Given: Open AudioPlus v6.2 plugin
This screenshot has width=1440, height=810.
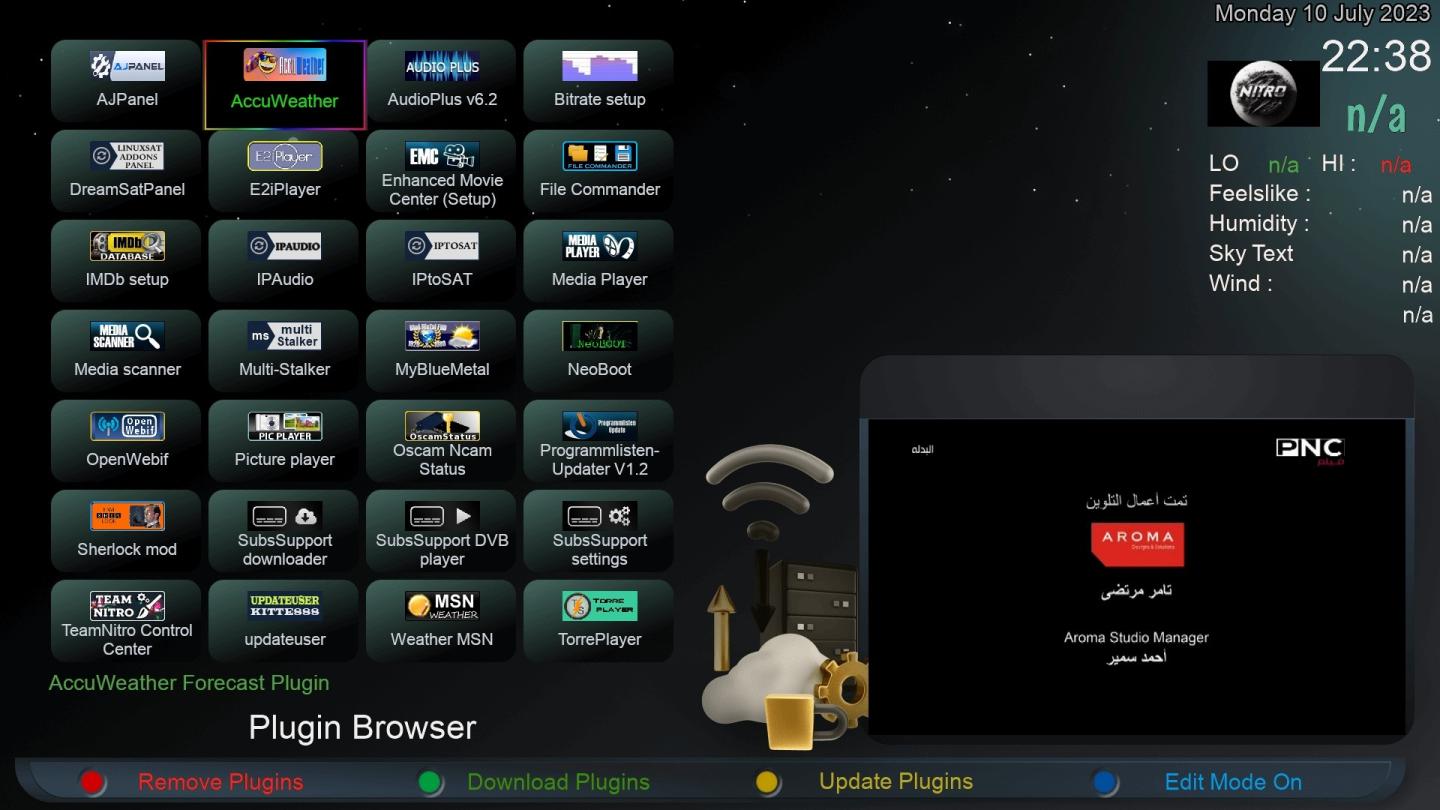Looking at the screenshot, I should [x=442, y=81].
